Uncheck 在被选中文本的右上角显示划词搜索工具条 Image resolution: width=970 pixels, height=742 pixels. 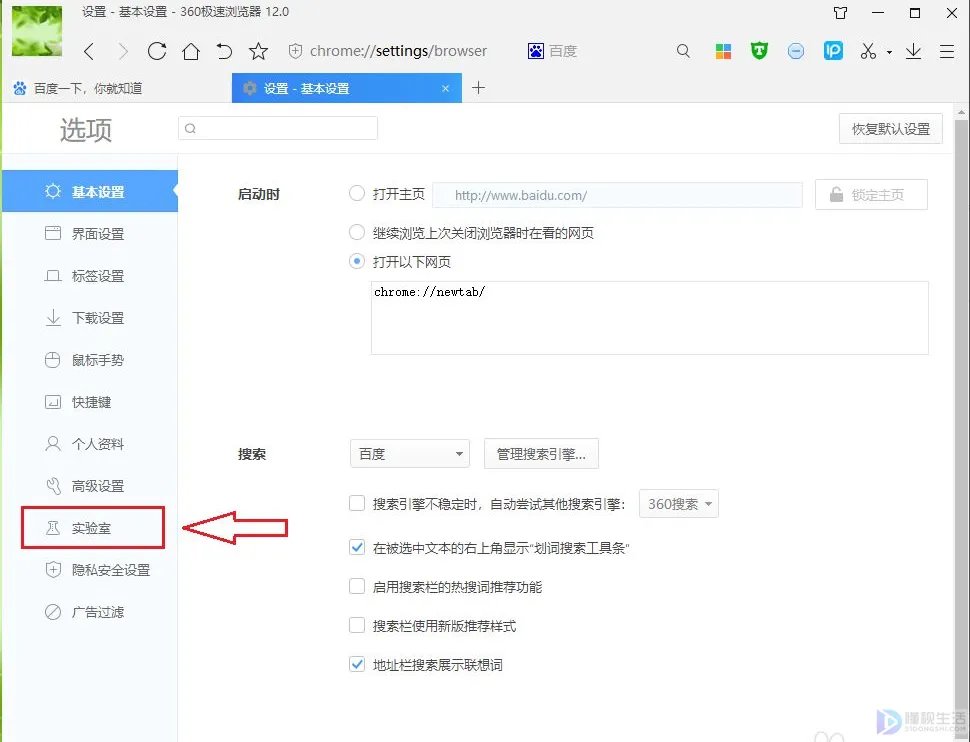(x=357, y=547)
